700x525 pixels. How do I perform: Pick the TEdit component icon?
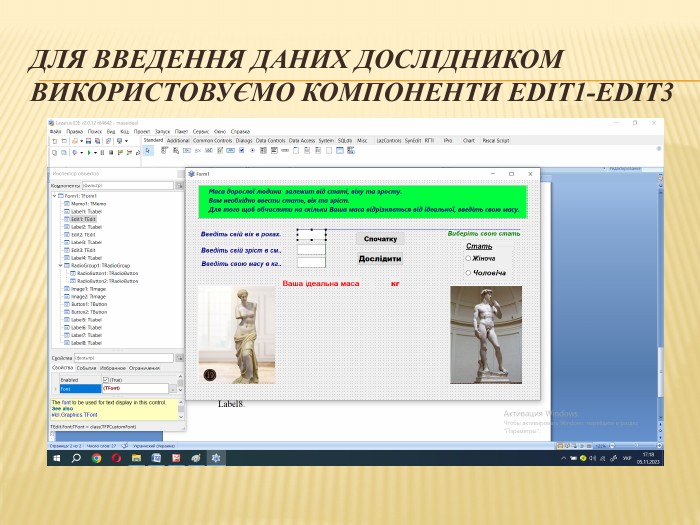[x=208, y=151]
